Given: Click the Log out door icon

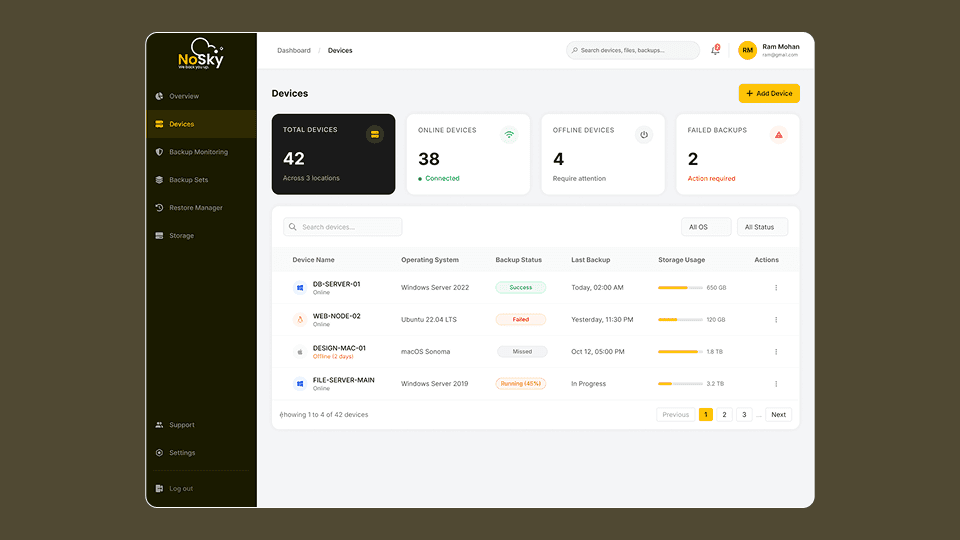Looking at the screenshot, I should pos(159,489).
